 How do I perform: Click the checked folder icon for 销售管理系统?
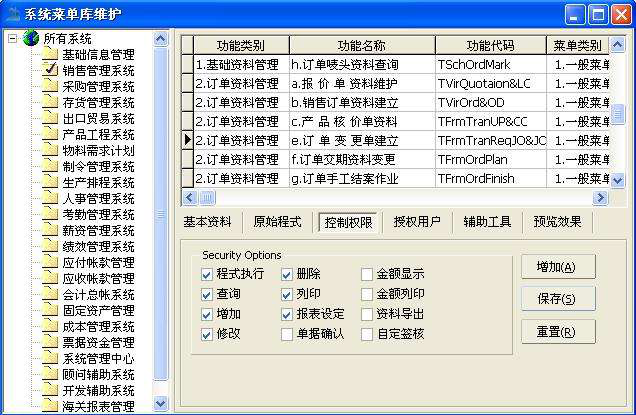pos(51,70)
